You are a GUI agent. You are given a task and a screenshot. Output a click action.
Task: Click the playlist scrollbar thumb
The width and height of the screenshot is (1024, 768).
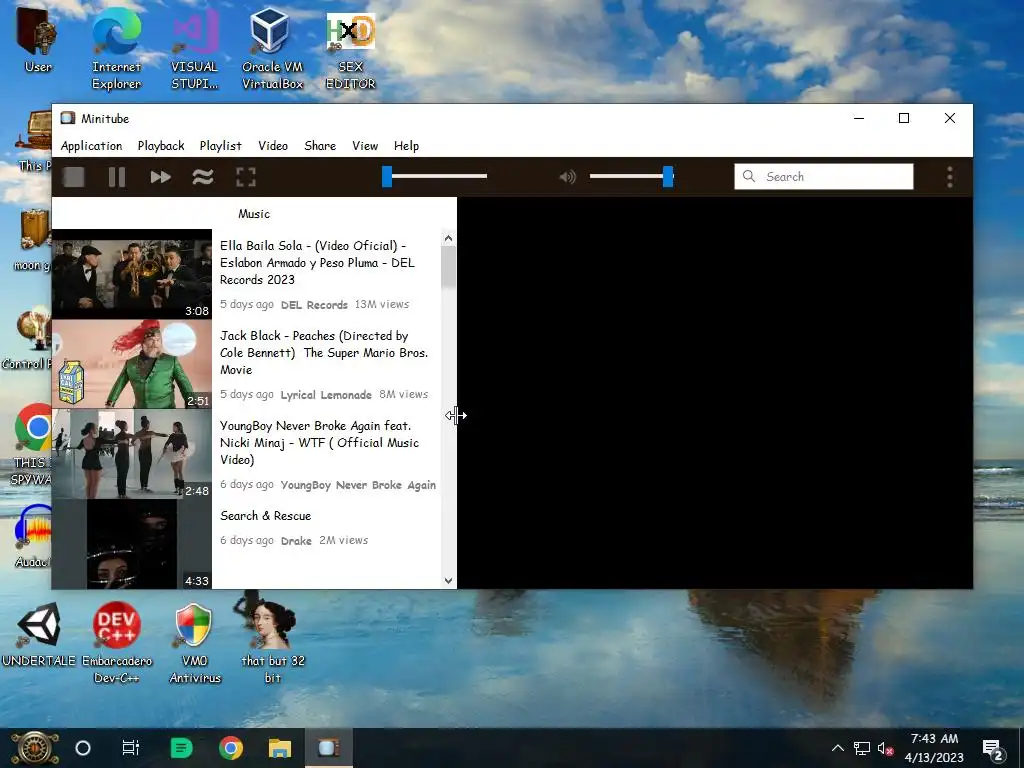448,268
